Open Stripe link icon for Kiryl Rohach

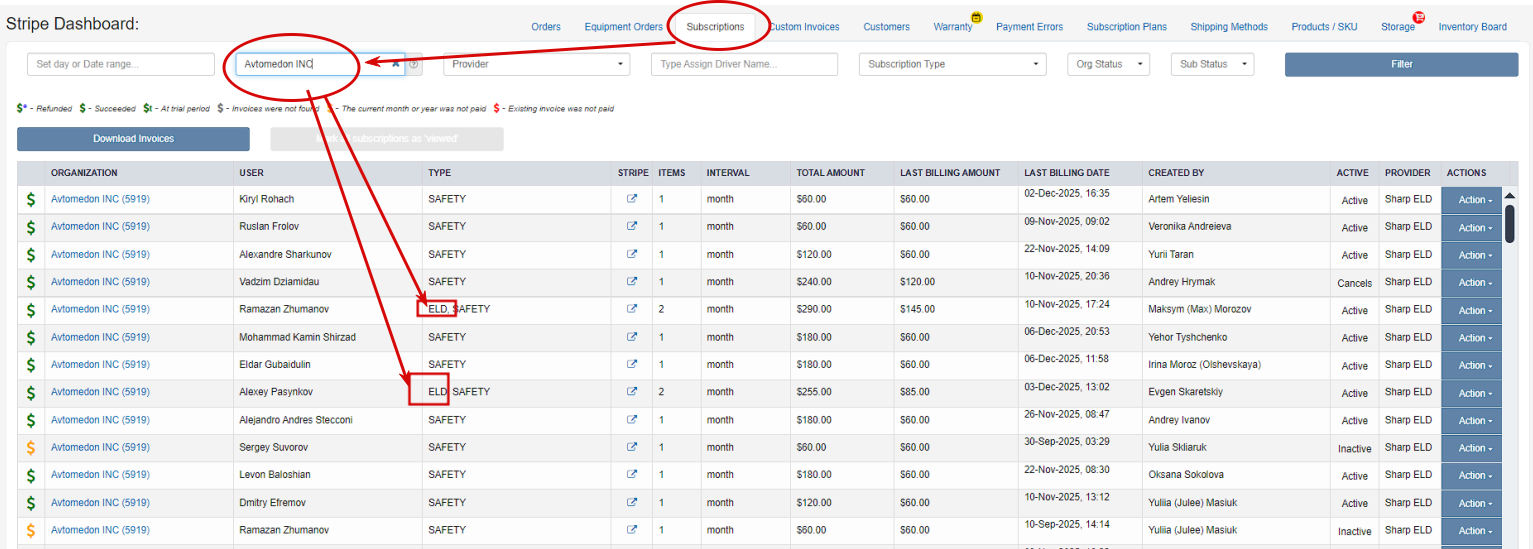632,199
